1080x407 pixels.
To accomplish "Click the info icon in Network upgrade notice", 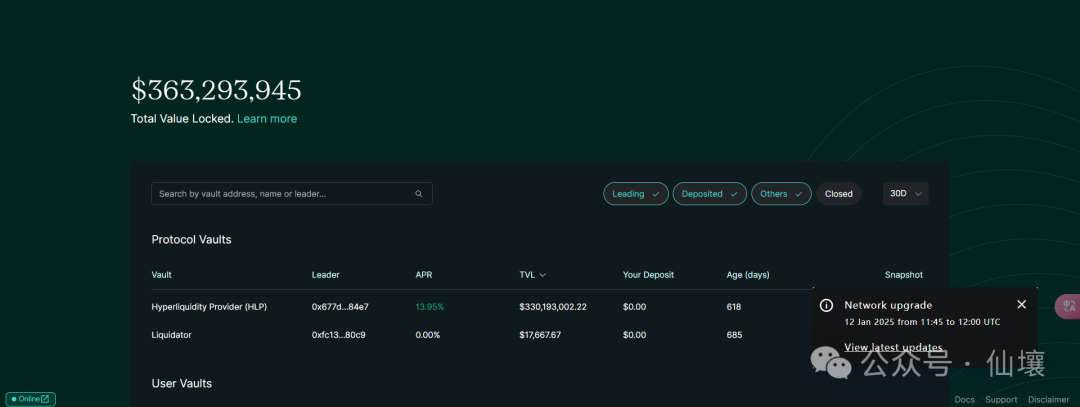I will click(x=826, y=305).
